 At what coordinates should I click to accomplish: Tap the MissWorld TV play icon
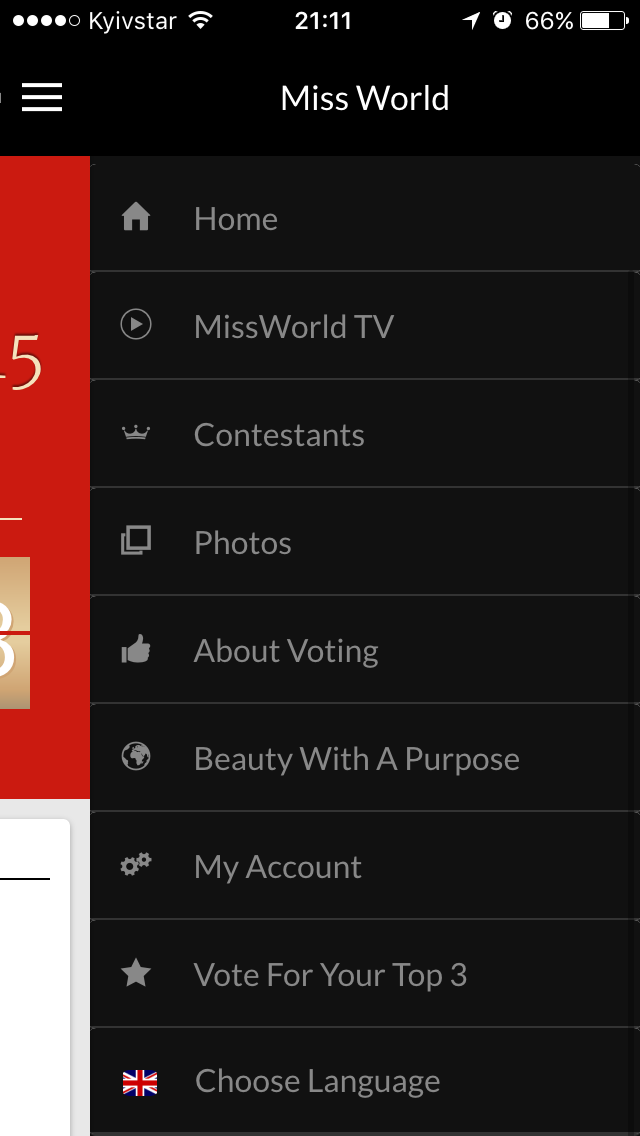tap(136, 324)
